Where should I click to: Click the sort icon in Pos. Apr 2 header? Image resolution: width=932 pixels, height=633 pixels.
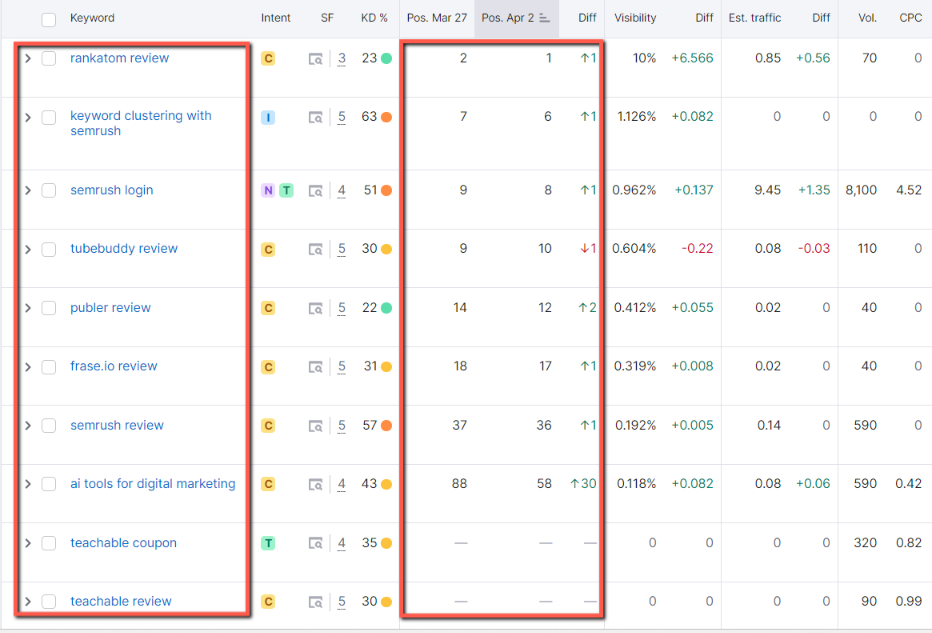coord(544,18)
